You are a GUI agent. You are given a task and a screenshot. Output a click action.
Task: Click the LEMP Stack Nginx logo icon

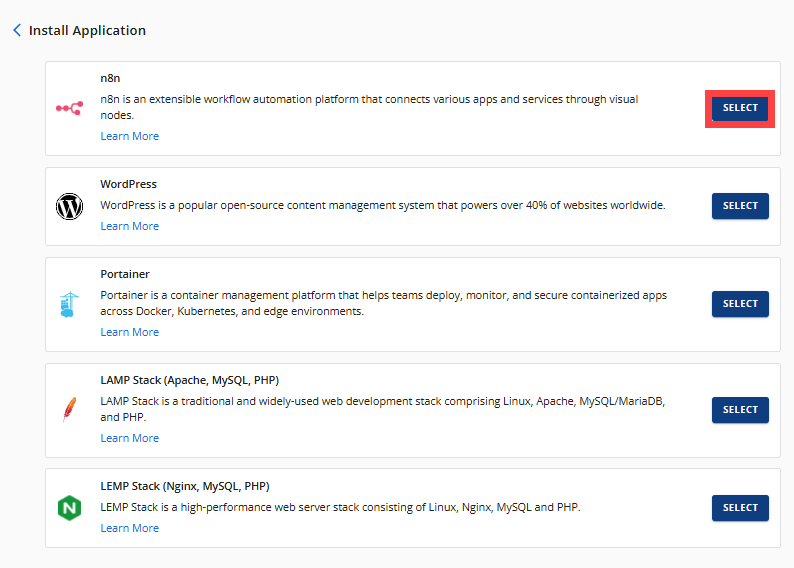(69, 508)
